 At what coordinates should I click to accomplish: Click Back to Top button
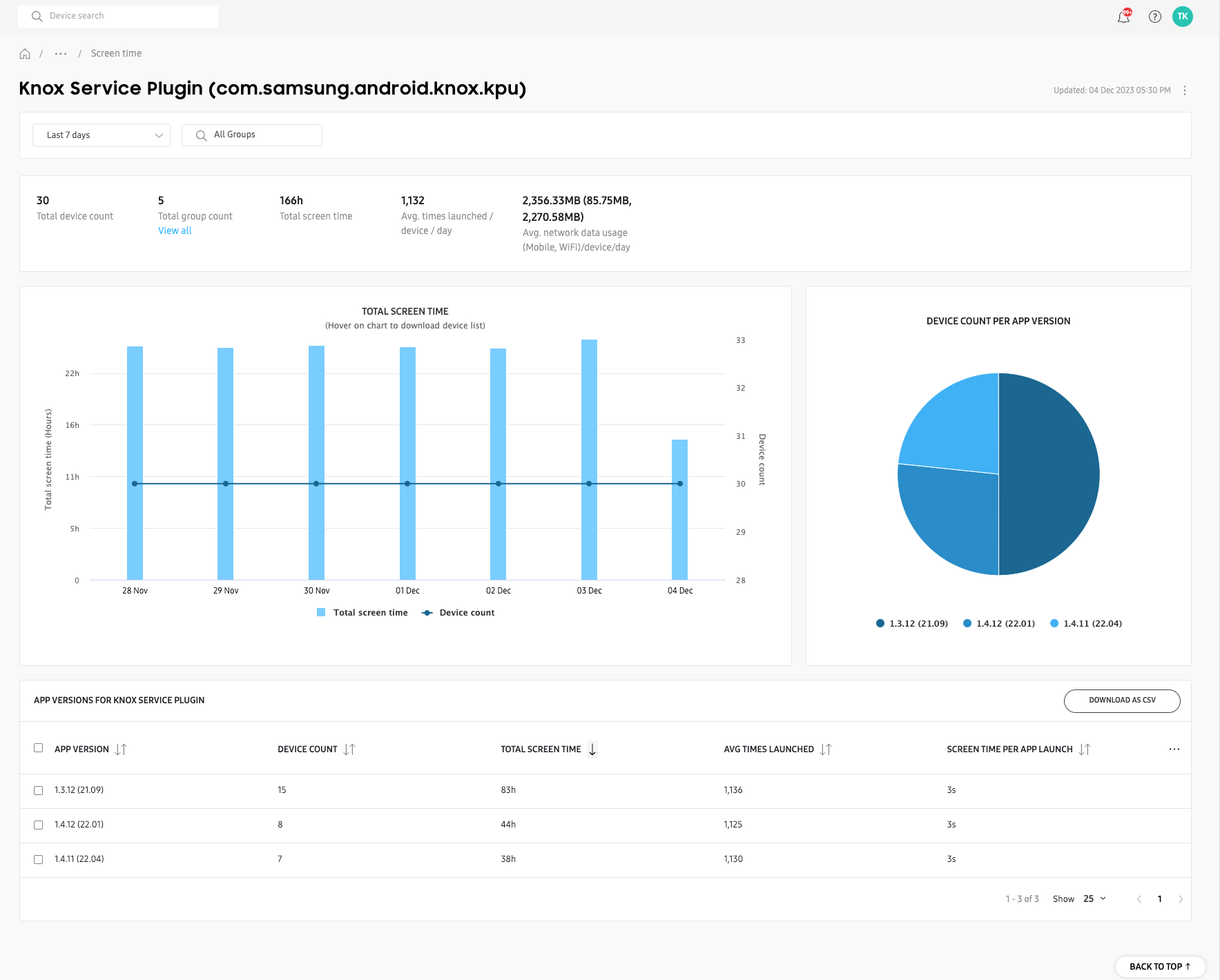click(x=1160, y=966)
